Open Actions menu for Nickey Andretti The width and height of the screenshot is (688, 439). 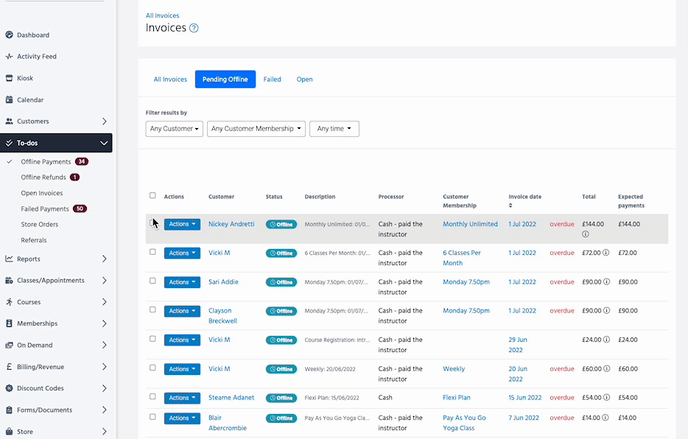[x=181, y=225]
